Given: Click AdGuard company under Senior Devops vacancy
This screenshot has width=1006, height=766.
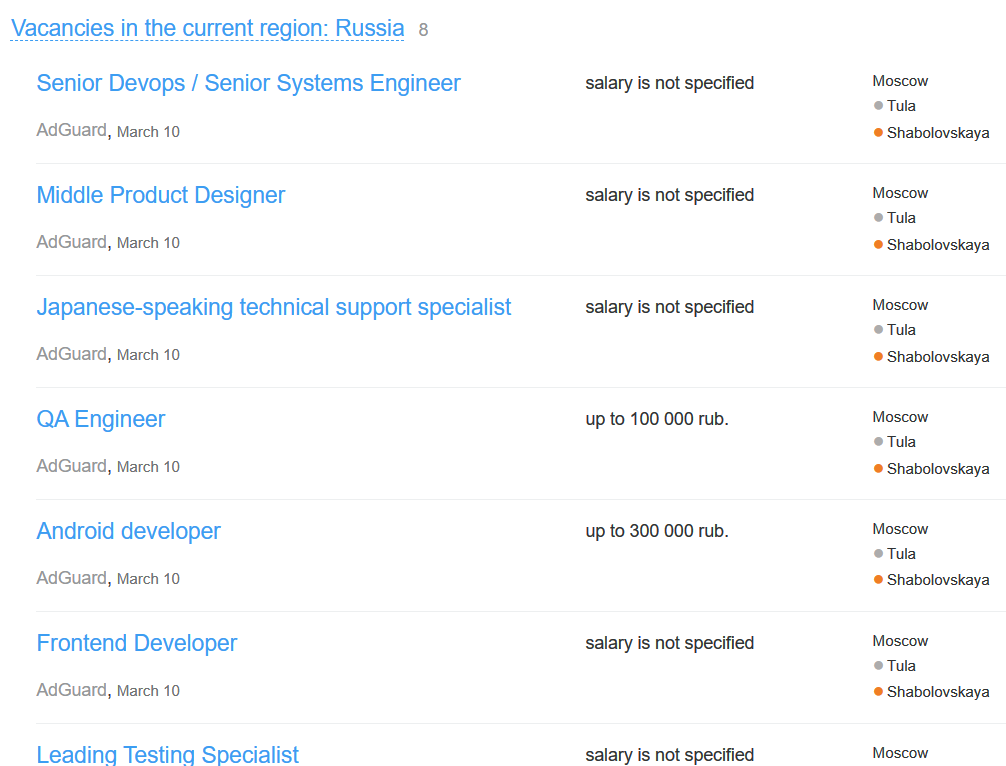Looking at the screenshot, I should [71, 130].
